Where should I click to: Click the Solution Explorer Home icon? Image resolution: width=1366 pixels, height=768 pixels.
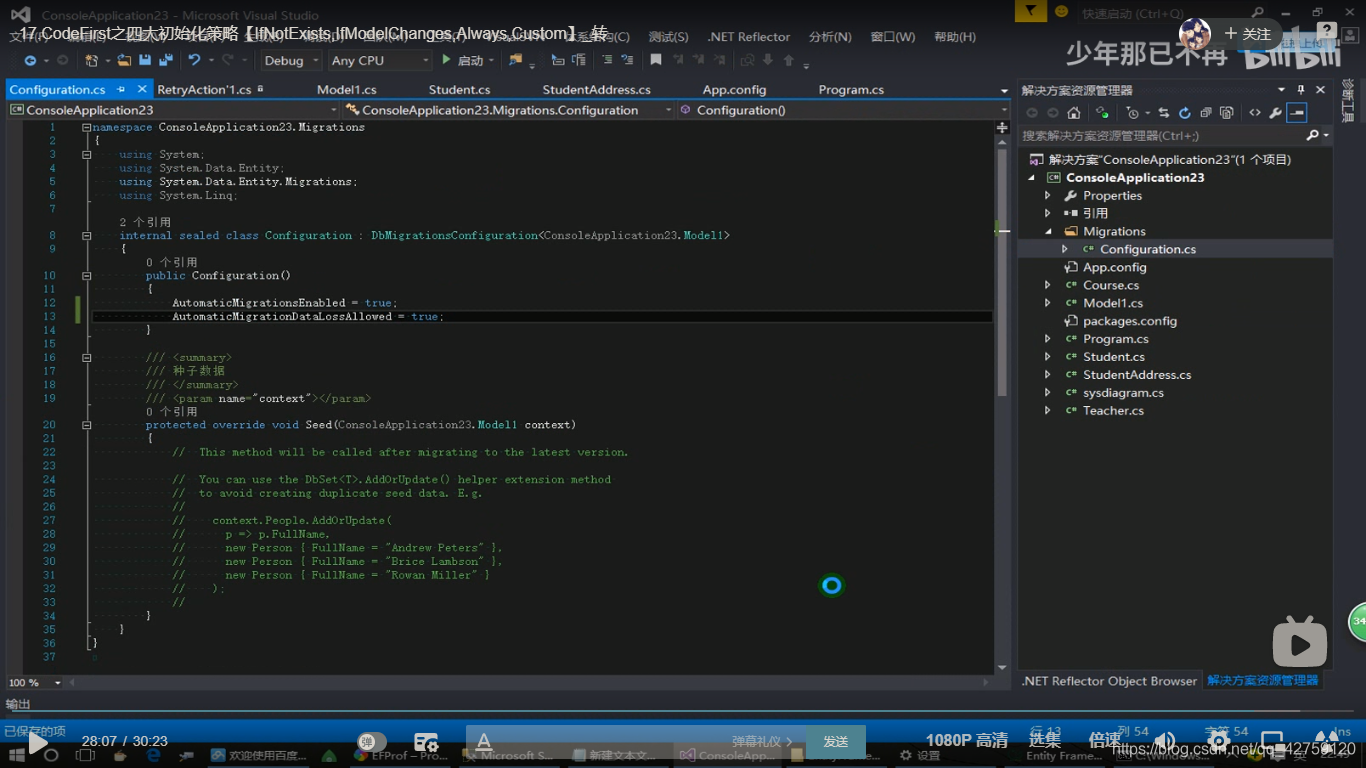pos(1074,113)
